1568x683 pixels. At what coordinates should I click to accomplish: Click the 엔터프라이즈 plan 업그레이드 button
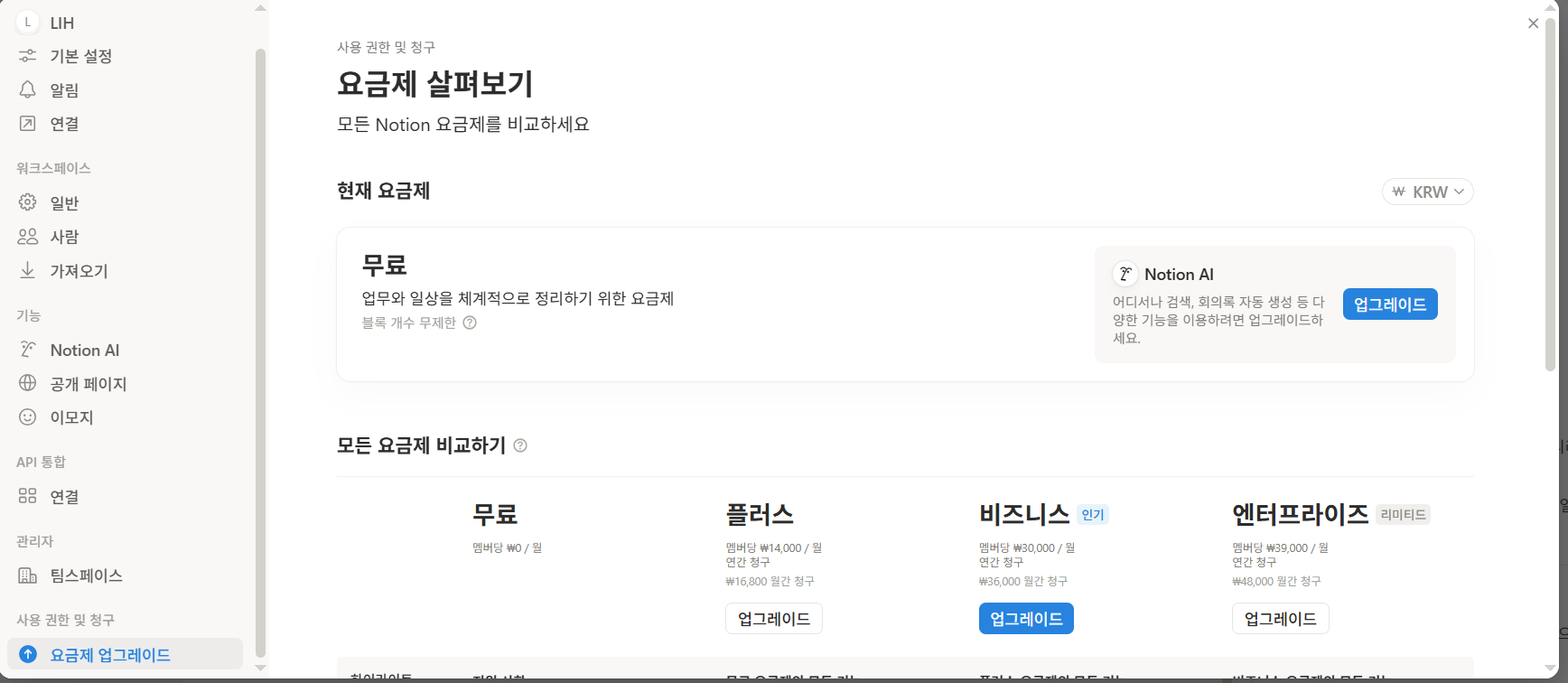coord(1280,619)
